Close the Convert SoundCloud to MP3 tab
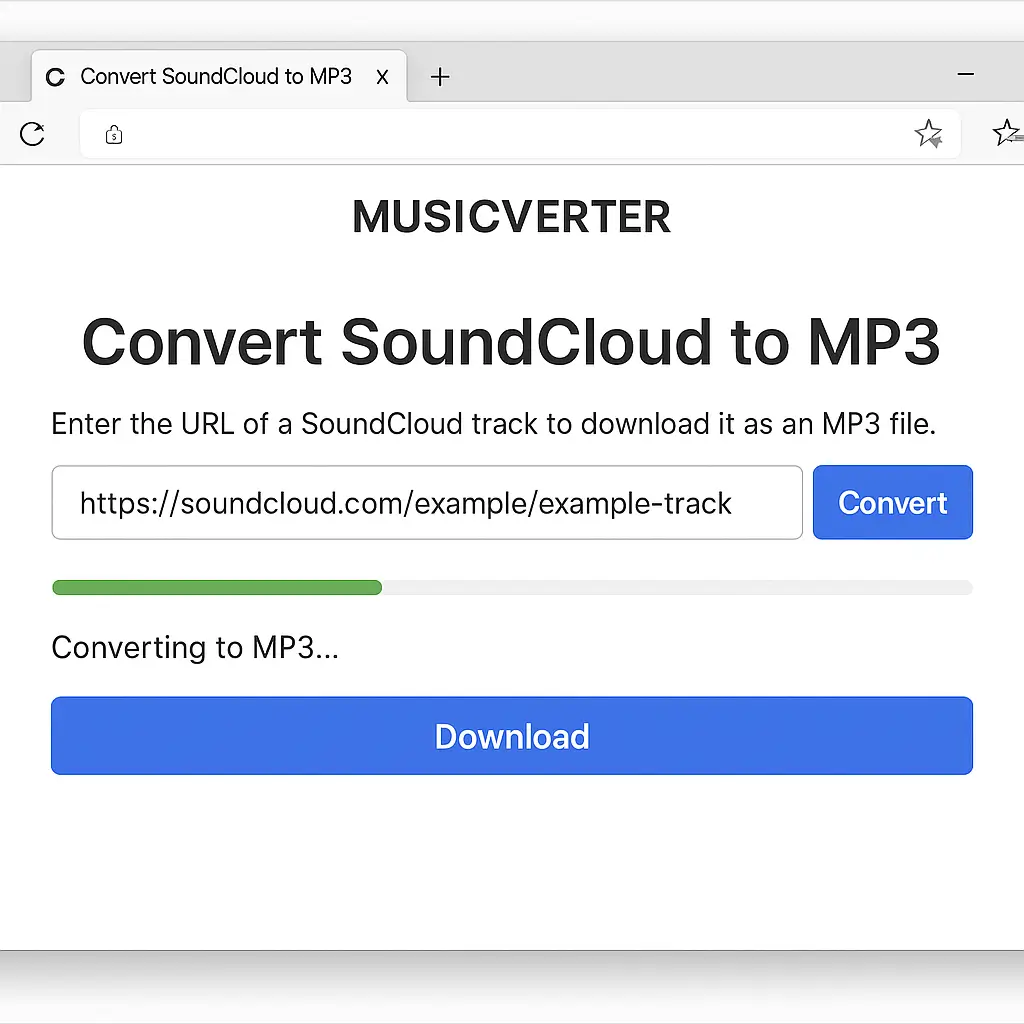The width and height of the screenshot is (1024, 1024). point(382,77)
